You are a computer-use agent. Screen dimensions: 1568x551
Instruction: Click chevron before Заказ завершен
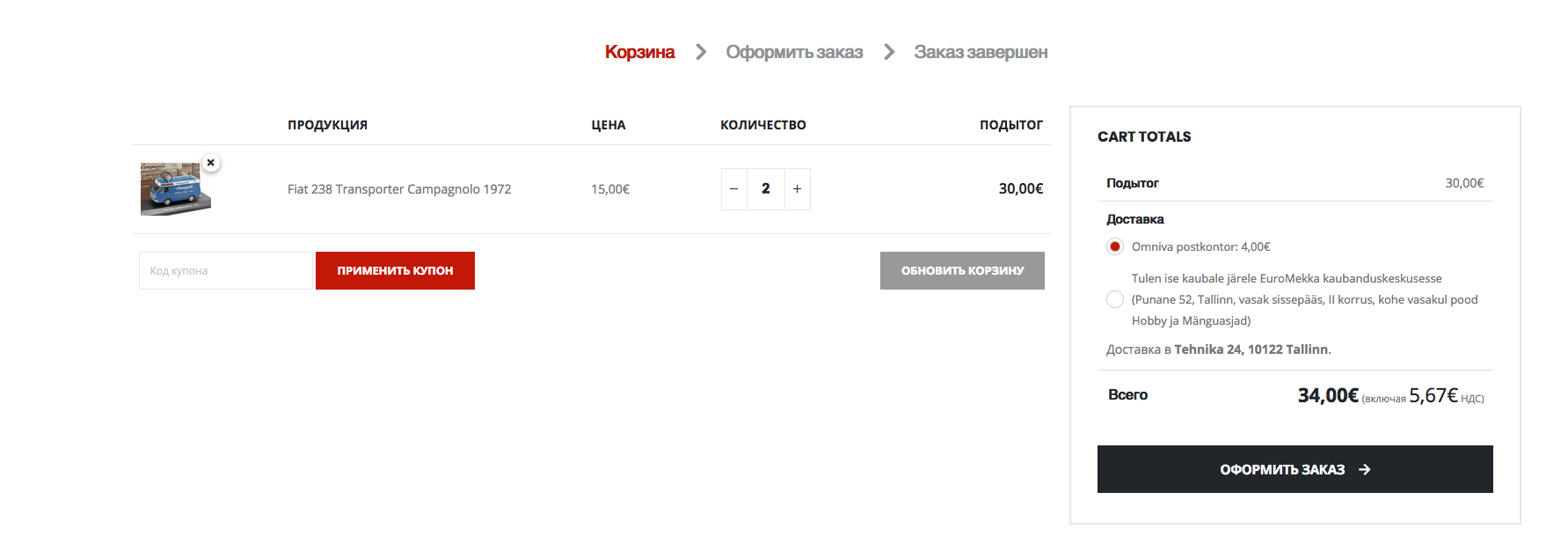tap(889, 52)
